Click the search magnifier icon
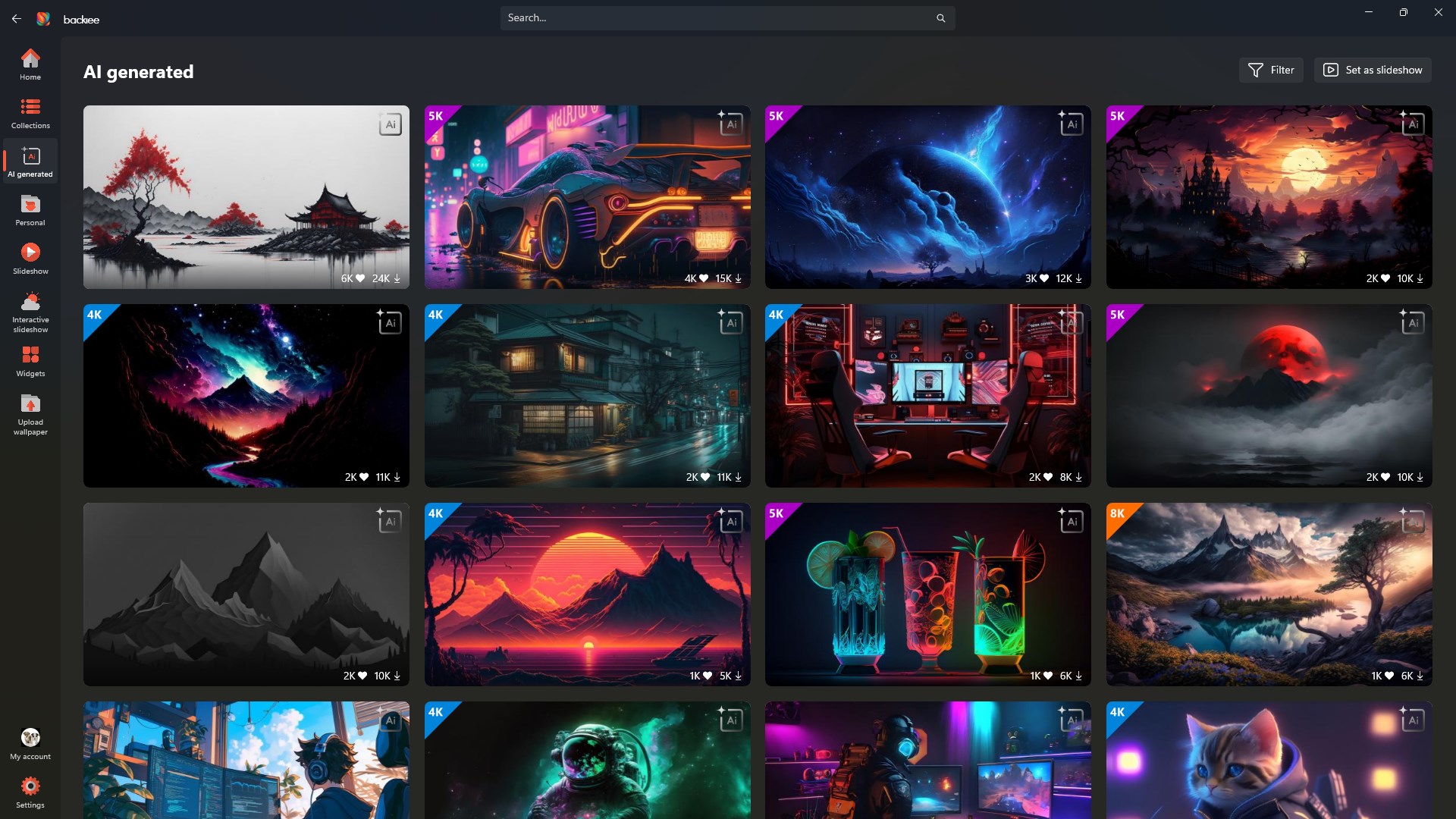Viewport: 1456px width, 819px height. [940, 17]
